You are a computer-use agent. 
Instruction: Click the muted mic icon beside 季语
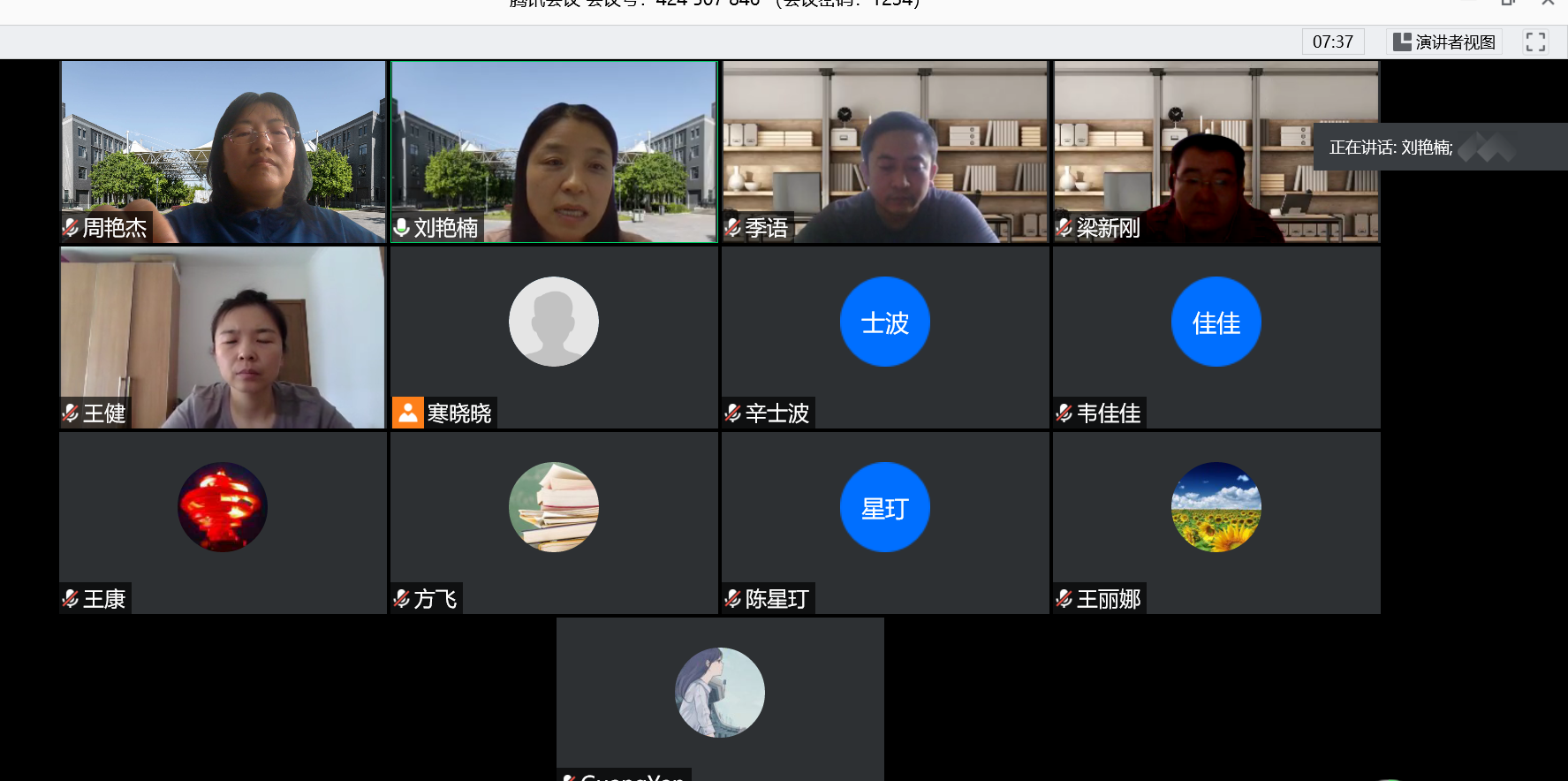pos(732,228)
